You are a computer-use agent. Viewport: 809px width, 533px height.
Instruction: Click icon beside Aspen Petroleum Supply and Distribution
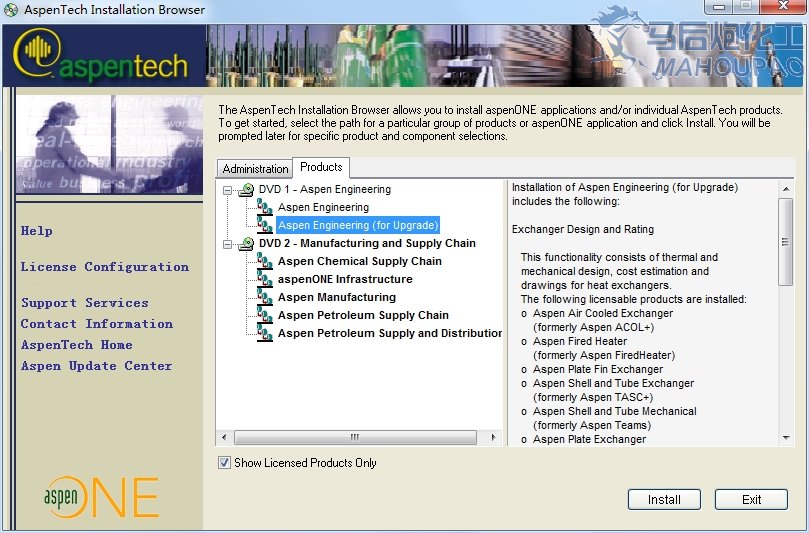coord(265,333)
